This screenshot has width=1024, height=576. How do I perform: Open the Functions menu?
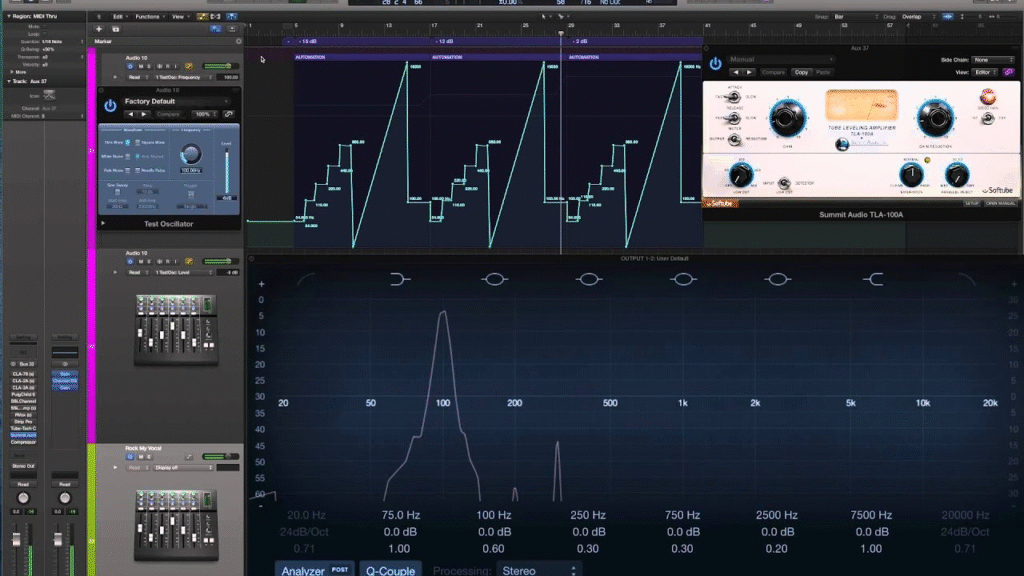coord(149,17)
